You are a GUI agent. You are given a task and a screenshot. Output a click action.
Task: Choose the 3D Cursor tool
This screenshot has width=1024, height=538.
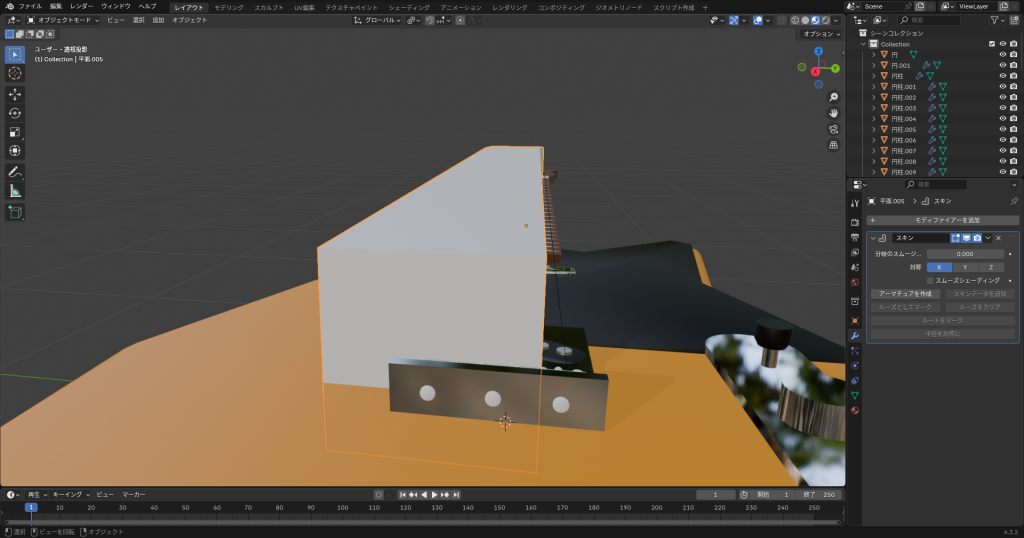(15, 73)
